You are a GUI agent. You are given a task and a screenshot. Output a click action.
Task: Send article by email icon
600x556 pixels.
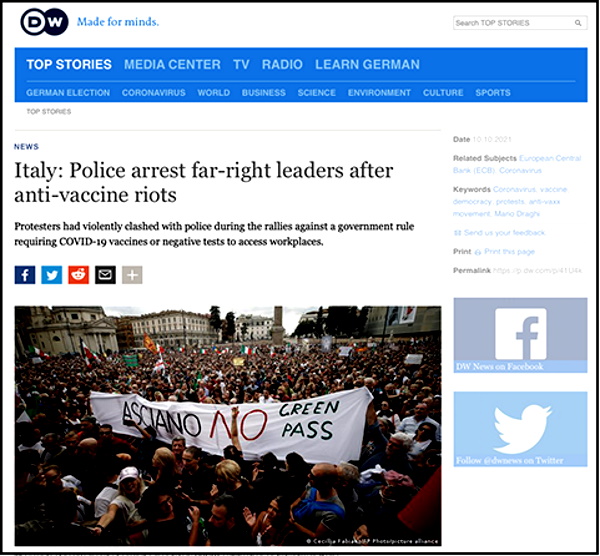[x=105, y=275]
